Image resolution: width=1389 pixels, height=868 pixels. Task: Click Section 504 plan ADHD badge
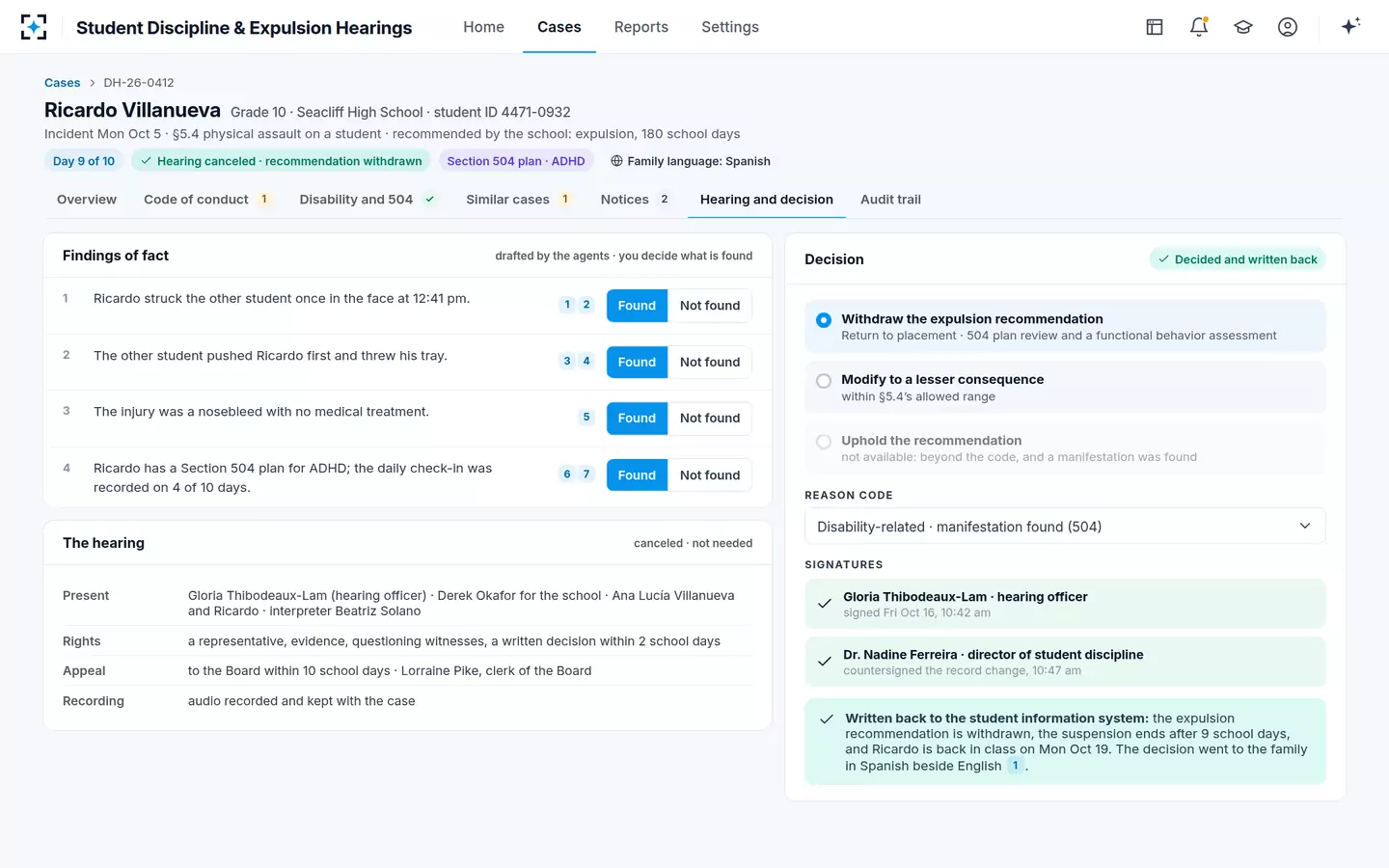pos(516,161)
